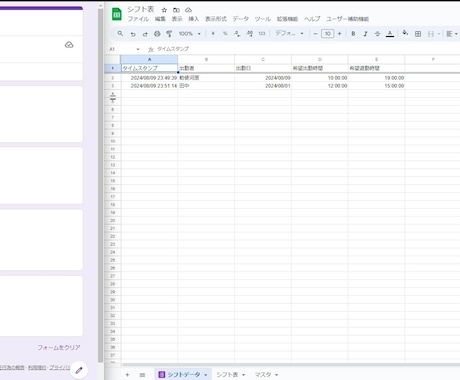Apply yen currency format
Screen dimensions: 460x380
(x=213, y=34)
